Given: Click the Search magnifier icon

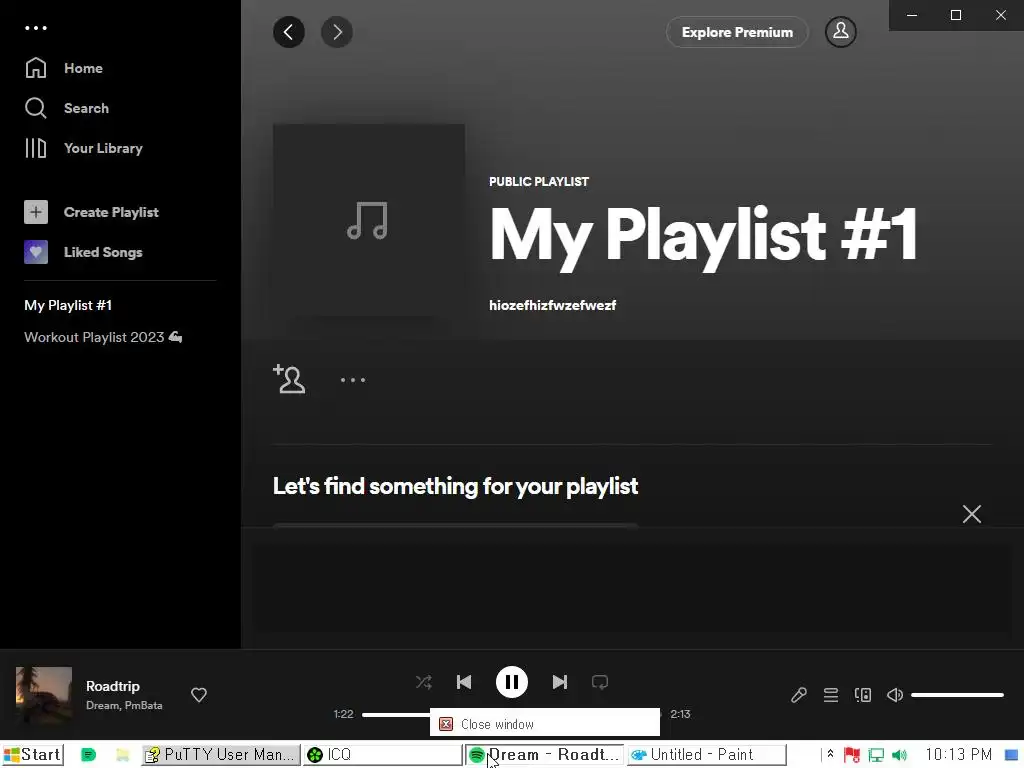Looking at the screenshot, I should click(x=35, y=108).
